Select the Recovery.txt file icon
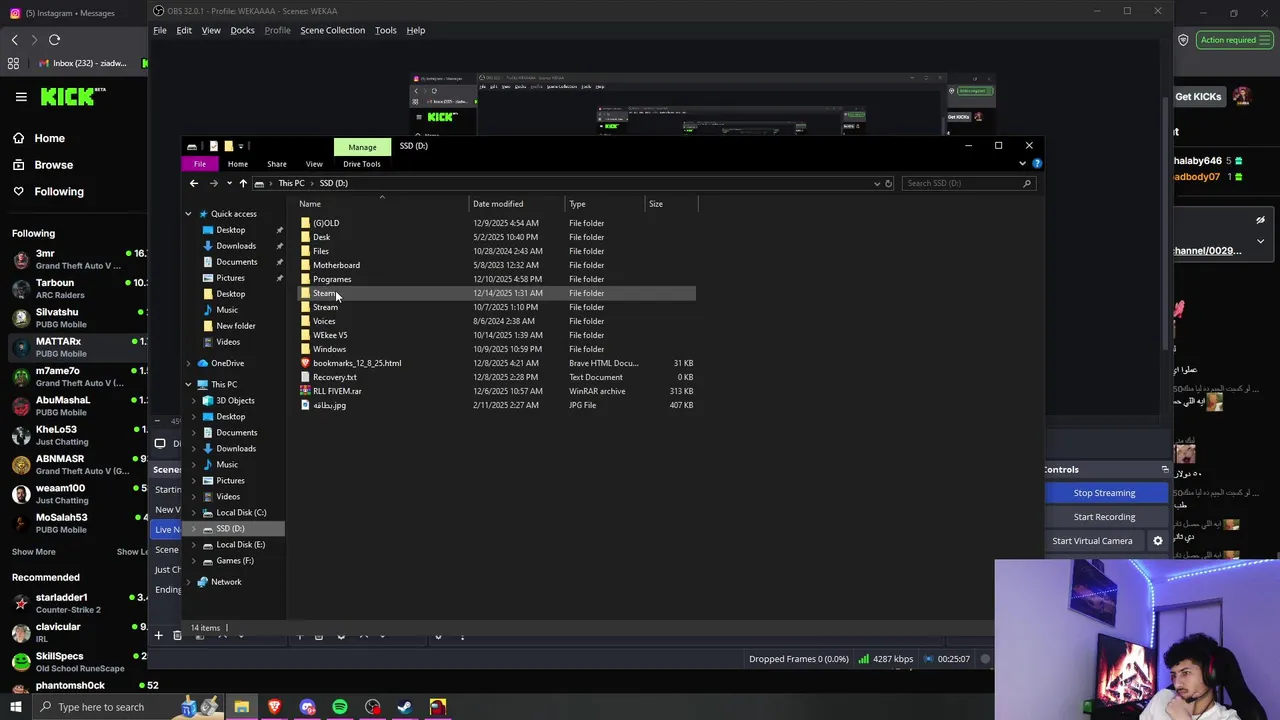This screenshot has height=720, width=1280. [305, 377]
